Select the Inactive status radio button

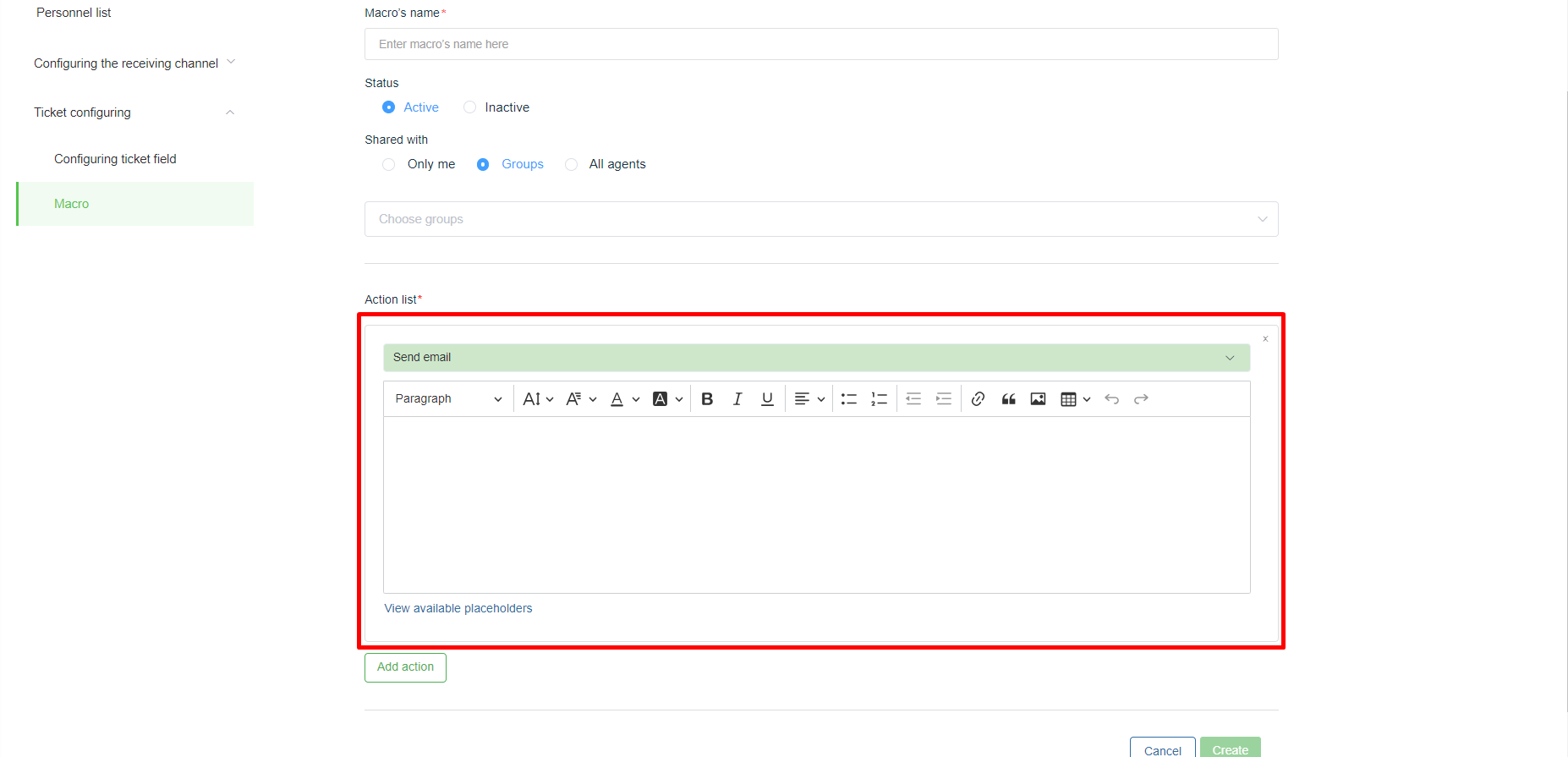pos(470,107)
